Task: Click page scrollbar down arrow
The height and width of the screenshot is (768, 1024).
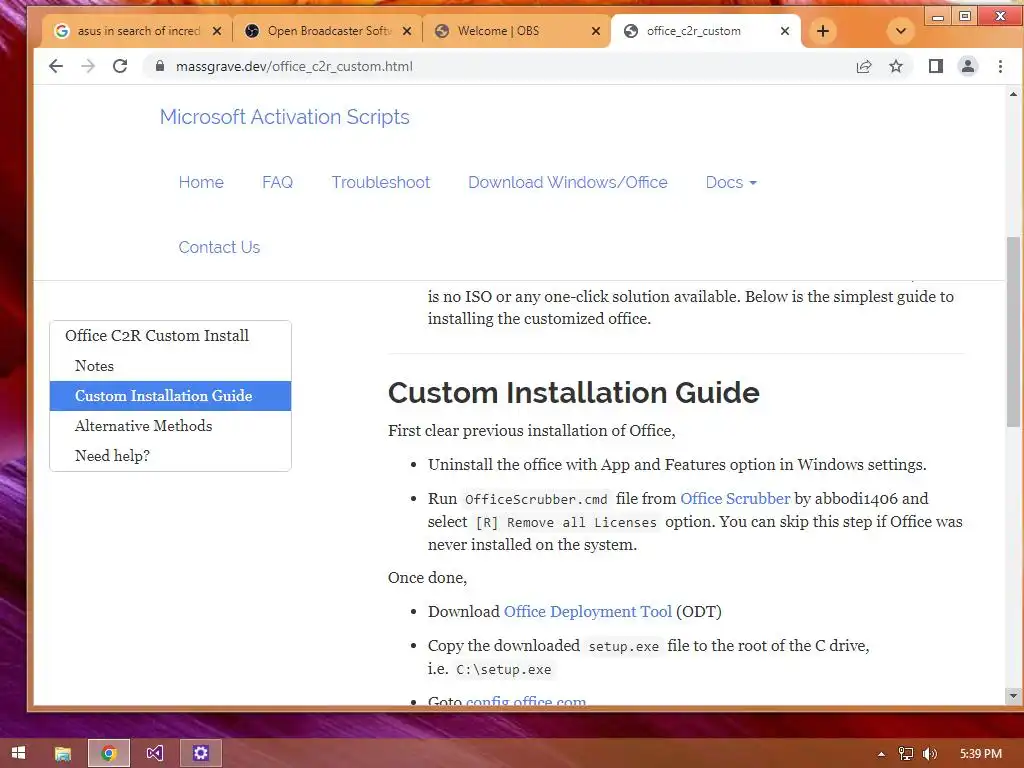Action: pyautogui.click(x=1013, y=696)
